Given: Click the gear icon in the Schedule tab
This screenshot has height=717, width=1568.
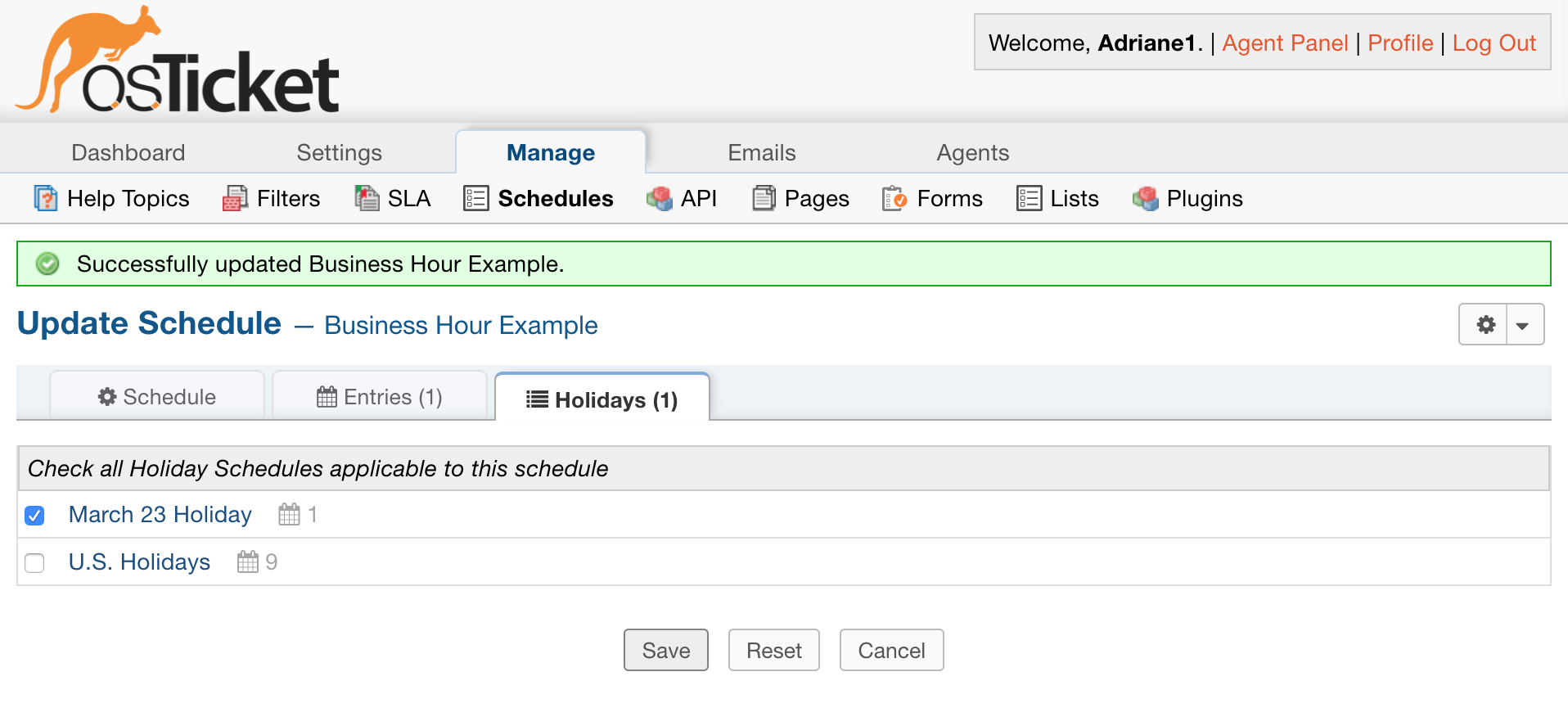Looking at the screenshot, I should pyautogui.click(x=107, y=397).
